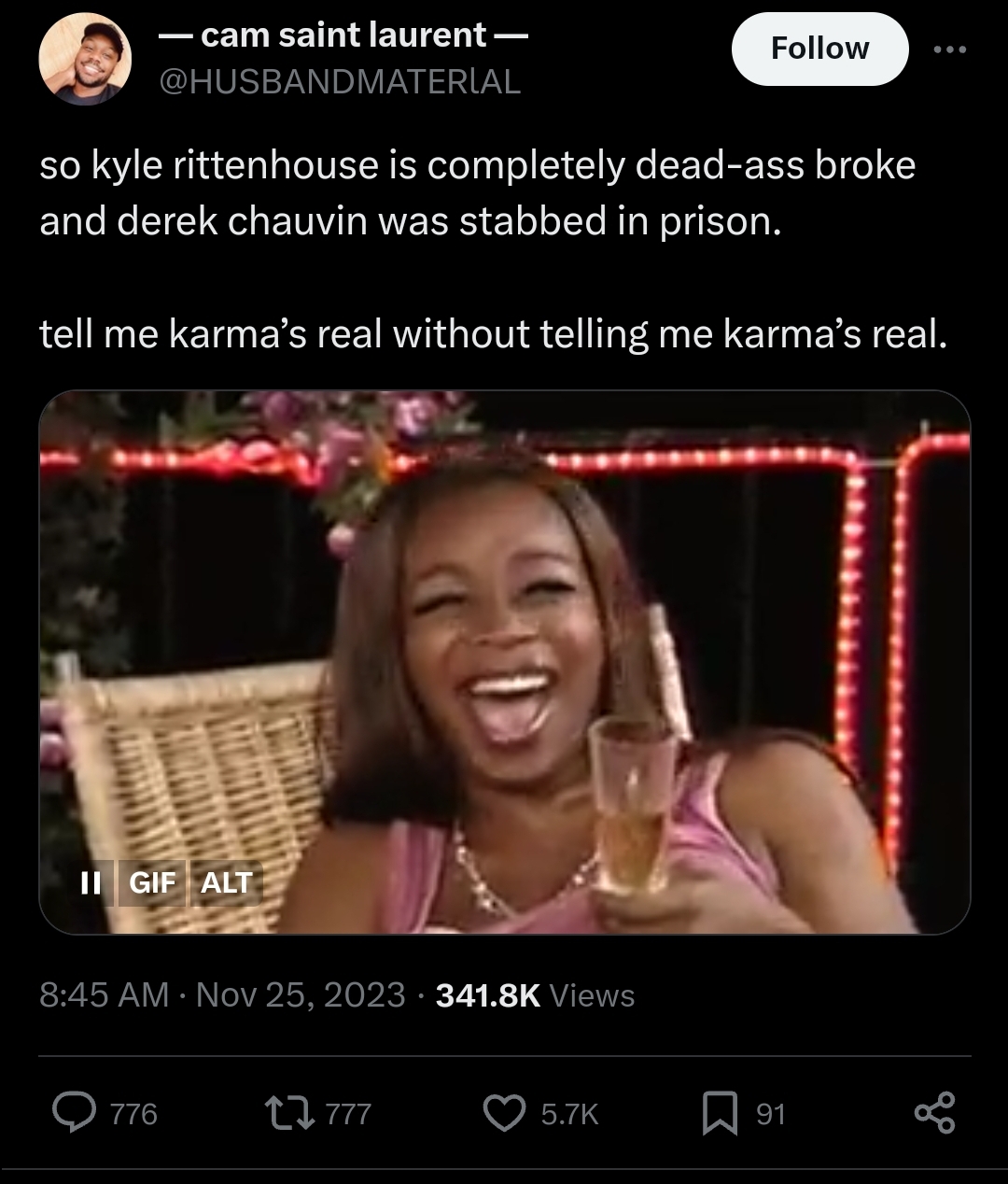Show the ALT image description
Viewport: 1008px width, 1184px height.
(227, 882)
